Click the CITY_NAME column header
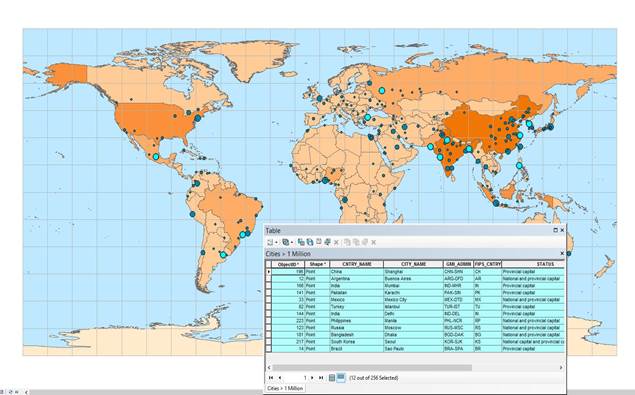This screenshot has width=635, height=395. click(413, 264)
